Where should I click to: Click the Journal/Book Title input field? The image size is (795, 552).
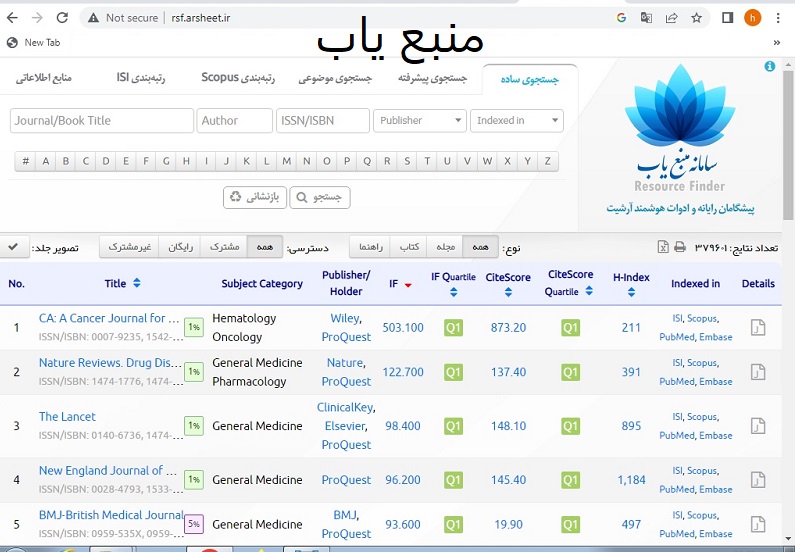coord(102,121)
